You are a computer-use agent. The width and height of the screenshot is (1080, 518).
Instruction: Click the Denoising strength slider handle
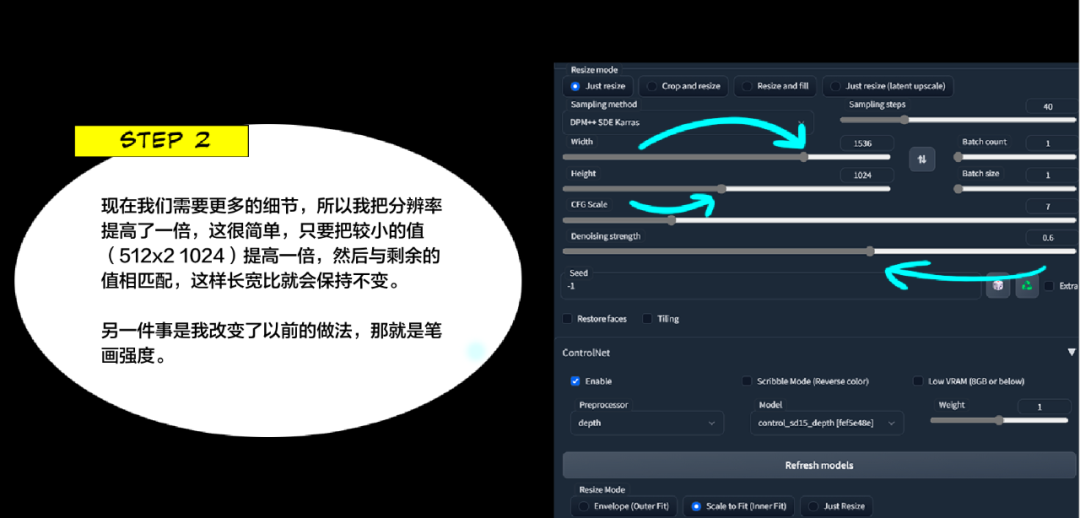[871, 251]
